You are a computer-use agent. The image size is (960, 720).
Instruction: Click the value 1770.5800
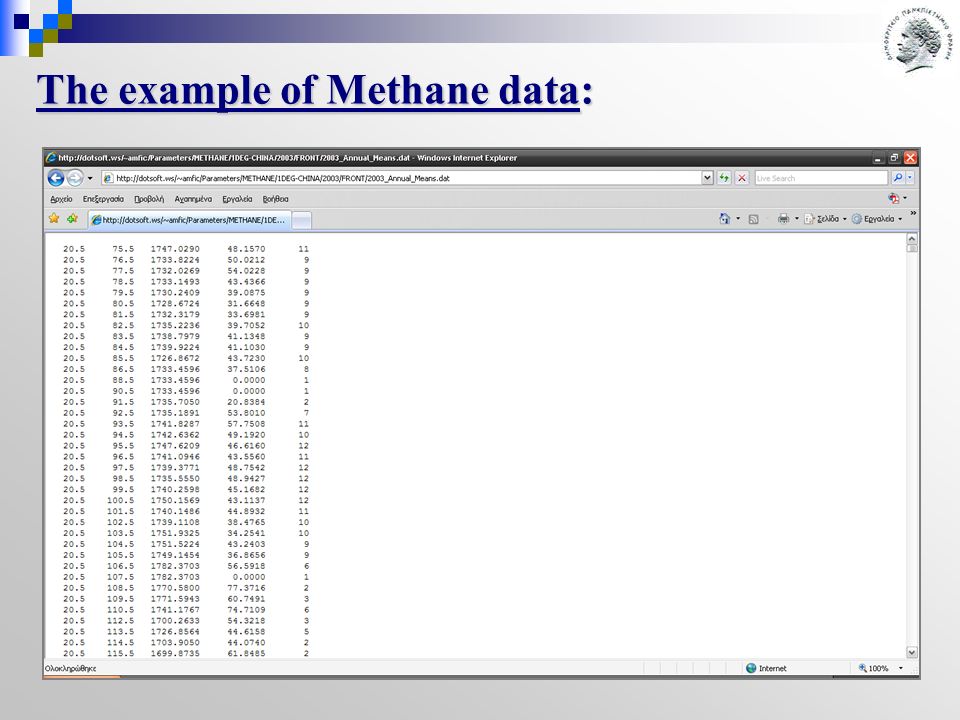coord(175,588)
